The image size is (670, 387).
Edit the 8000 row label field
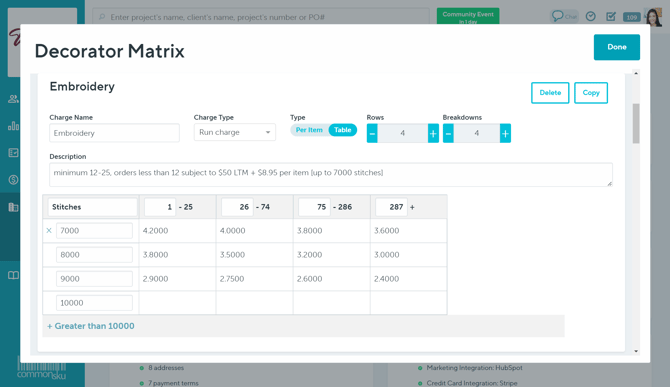click(x=94, y=255)
